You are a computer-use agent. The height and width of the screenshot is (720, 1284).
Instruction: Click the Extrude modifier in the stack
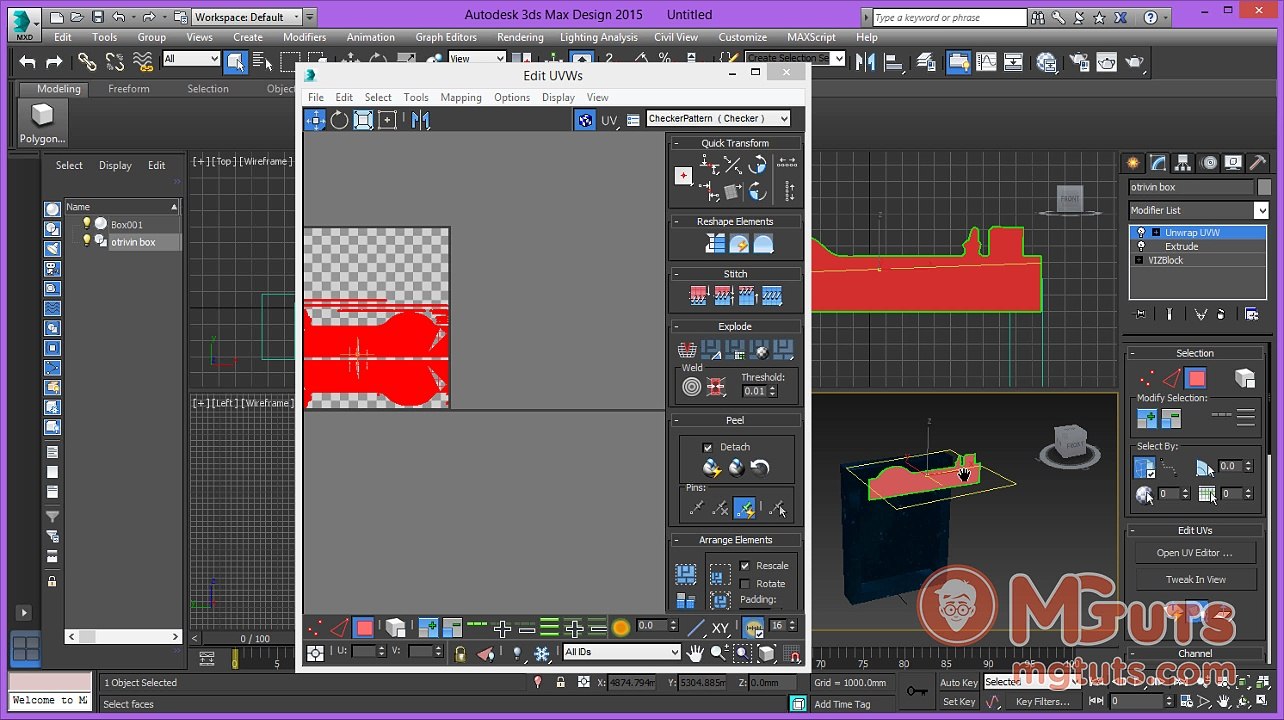pos(1180,246)
